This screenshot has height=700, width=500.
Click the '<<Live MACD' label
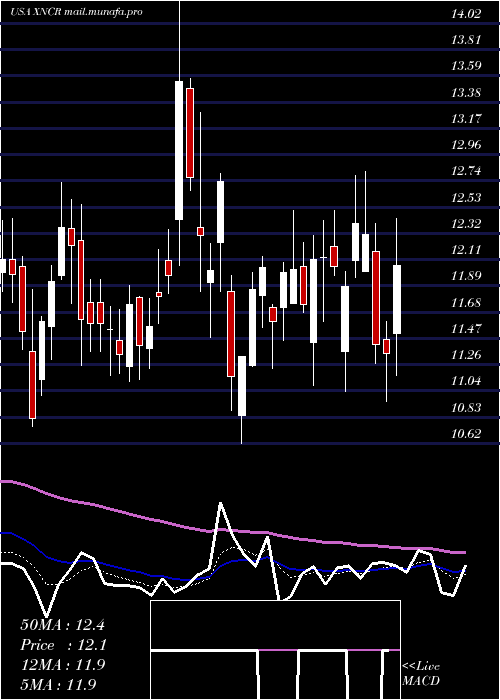[421, 673]
